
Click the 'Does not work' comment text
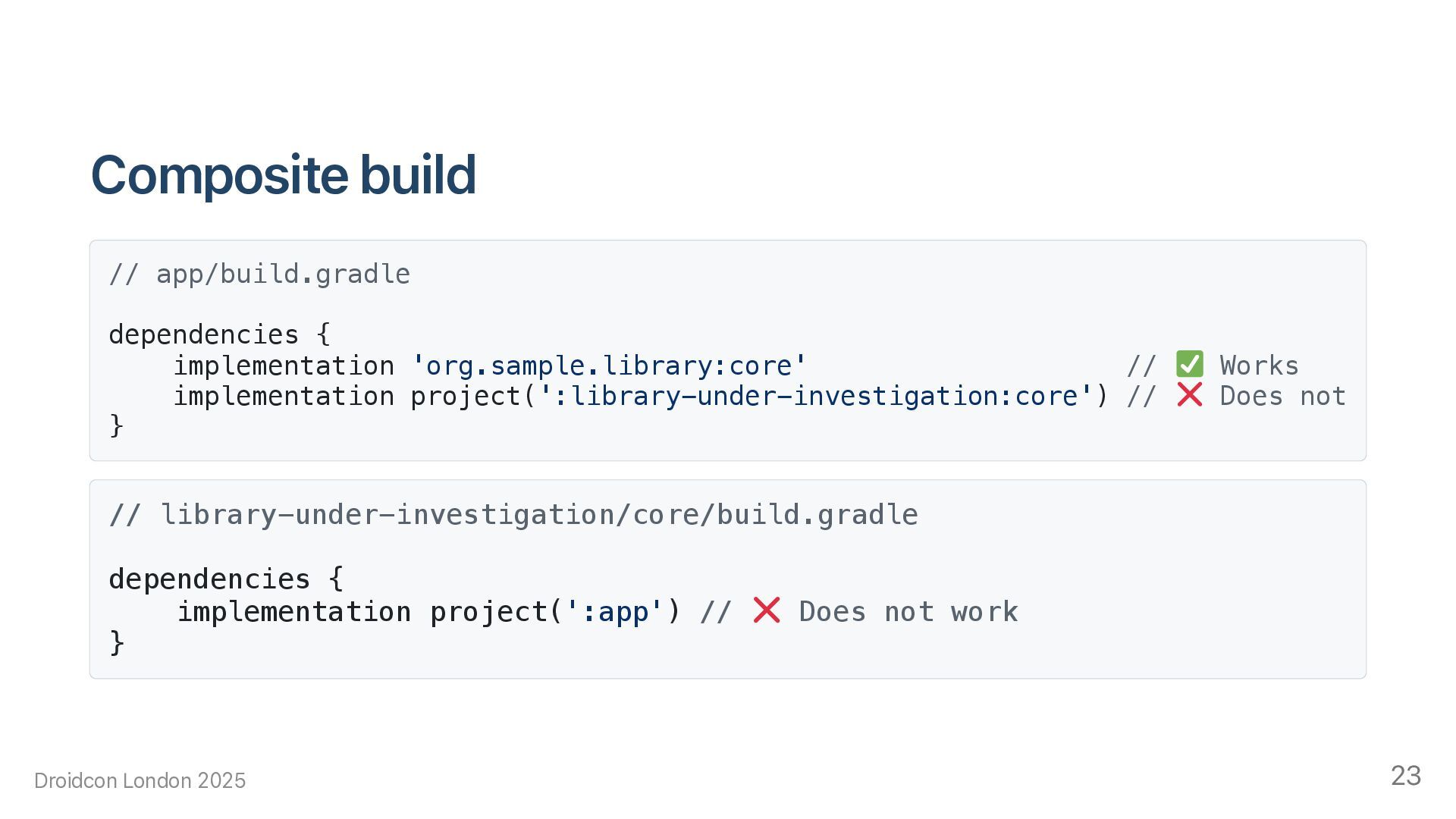click(x=908, y=611)
